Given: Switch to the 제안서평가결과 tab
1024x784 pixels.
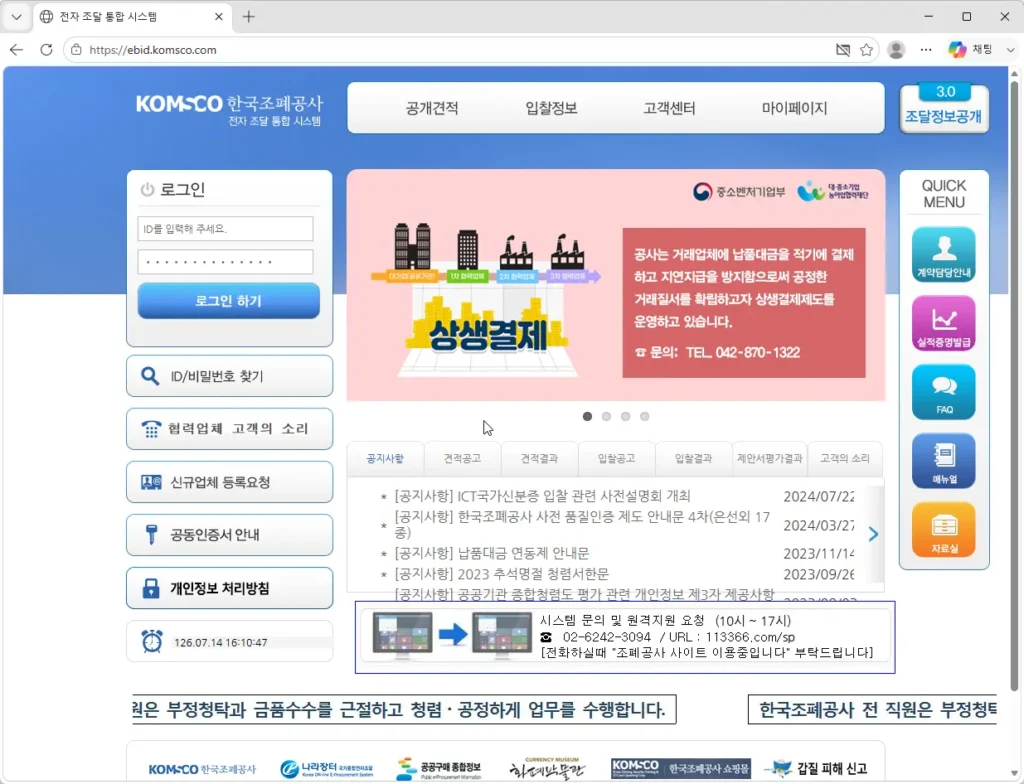Looking at the screenshot, I should tap(770, 459).
